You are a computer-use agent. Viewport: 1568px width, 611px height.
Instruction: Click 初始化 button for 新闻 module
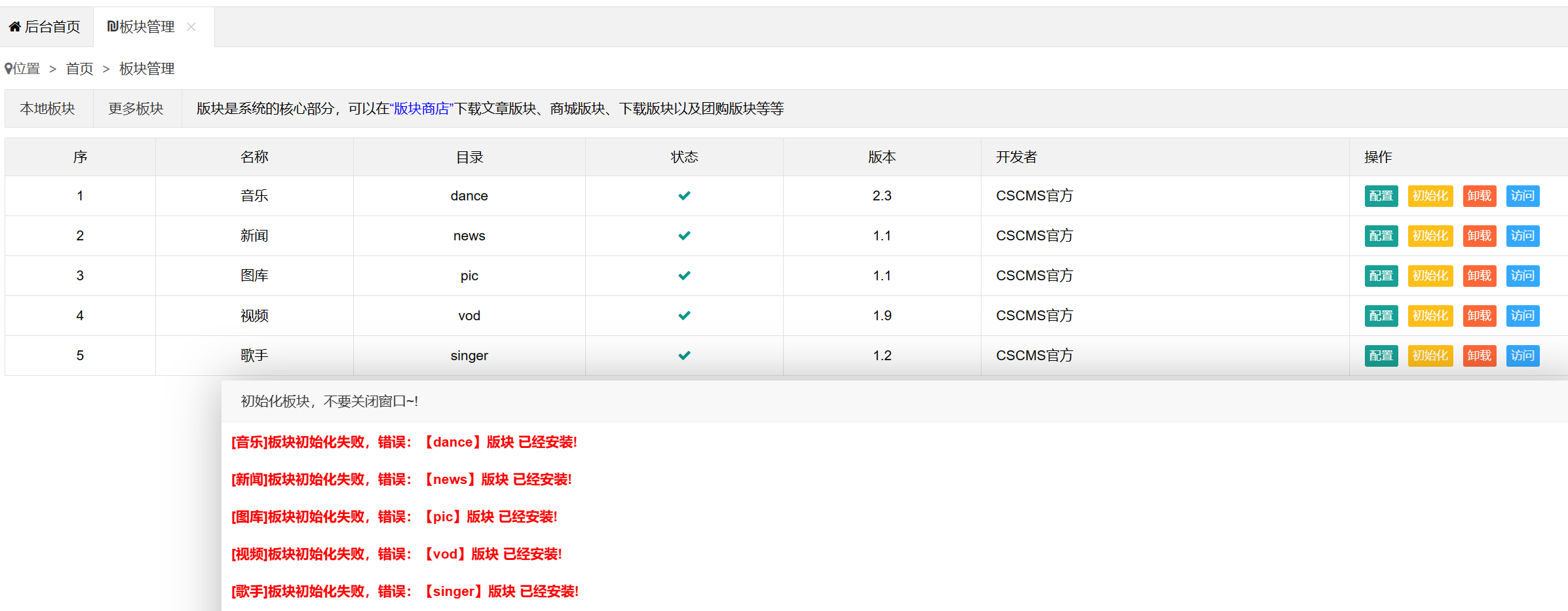(1430, 236)
